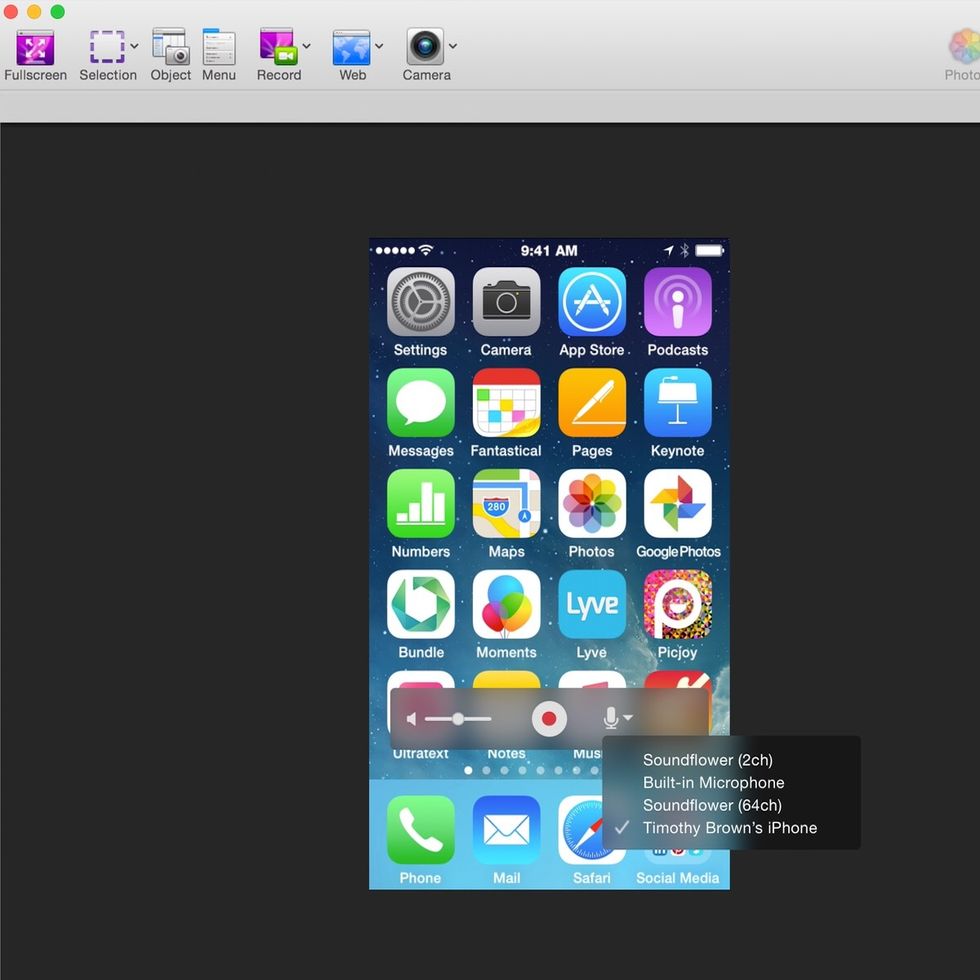Open the Camera options dropdown arrow

pos(453,46)
